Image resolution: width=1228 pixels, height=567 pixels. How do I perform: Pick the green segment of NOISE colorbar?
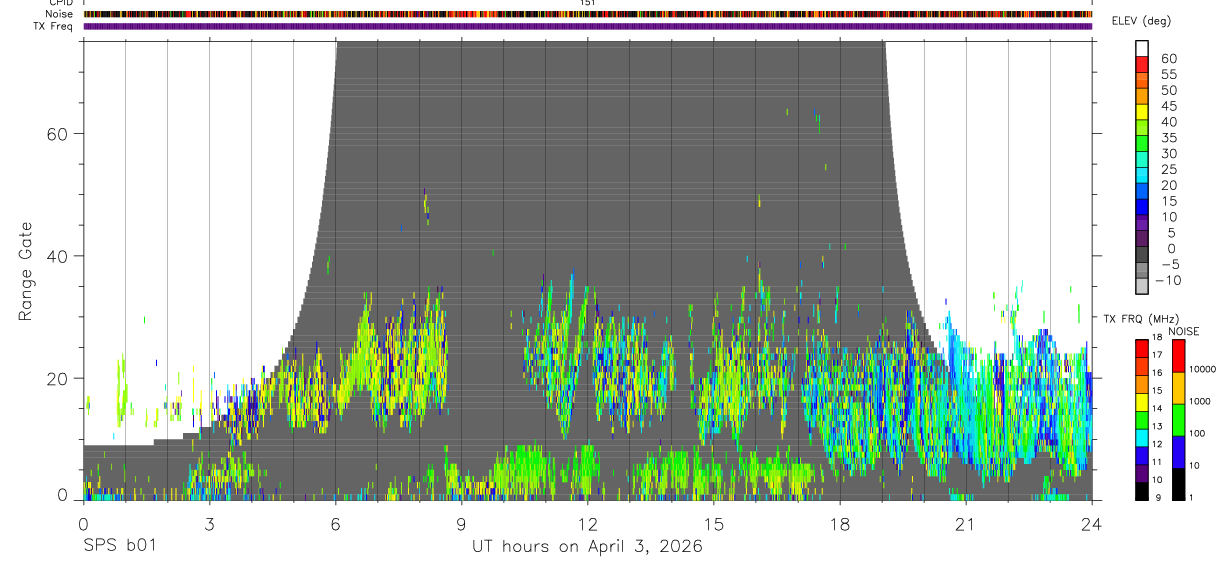click(x=1177, y=419)
